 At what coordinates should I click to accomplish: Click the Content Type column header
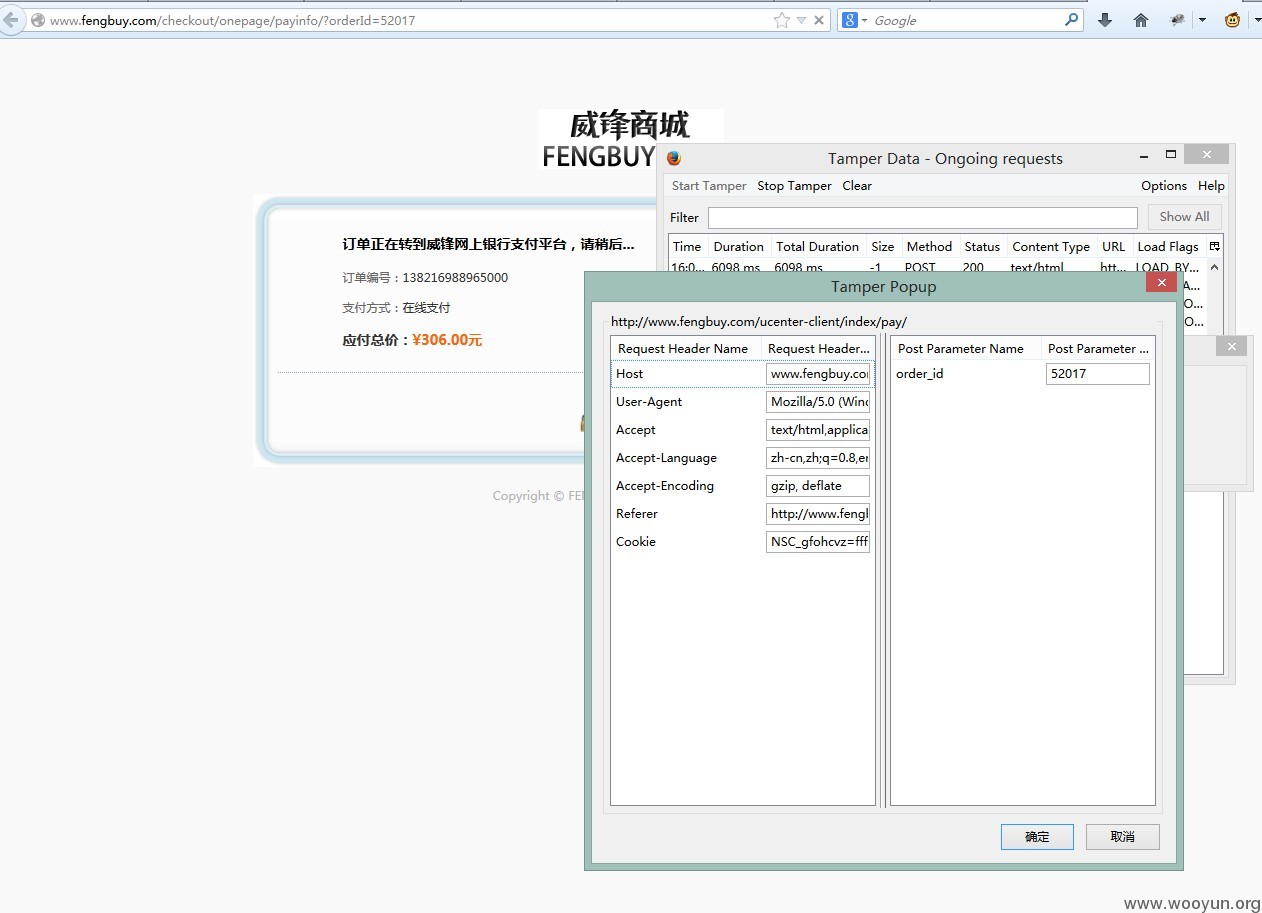tap(1051, 247)
